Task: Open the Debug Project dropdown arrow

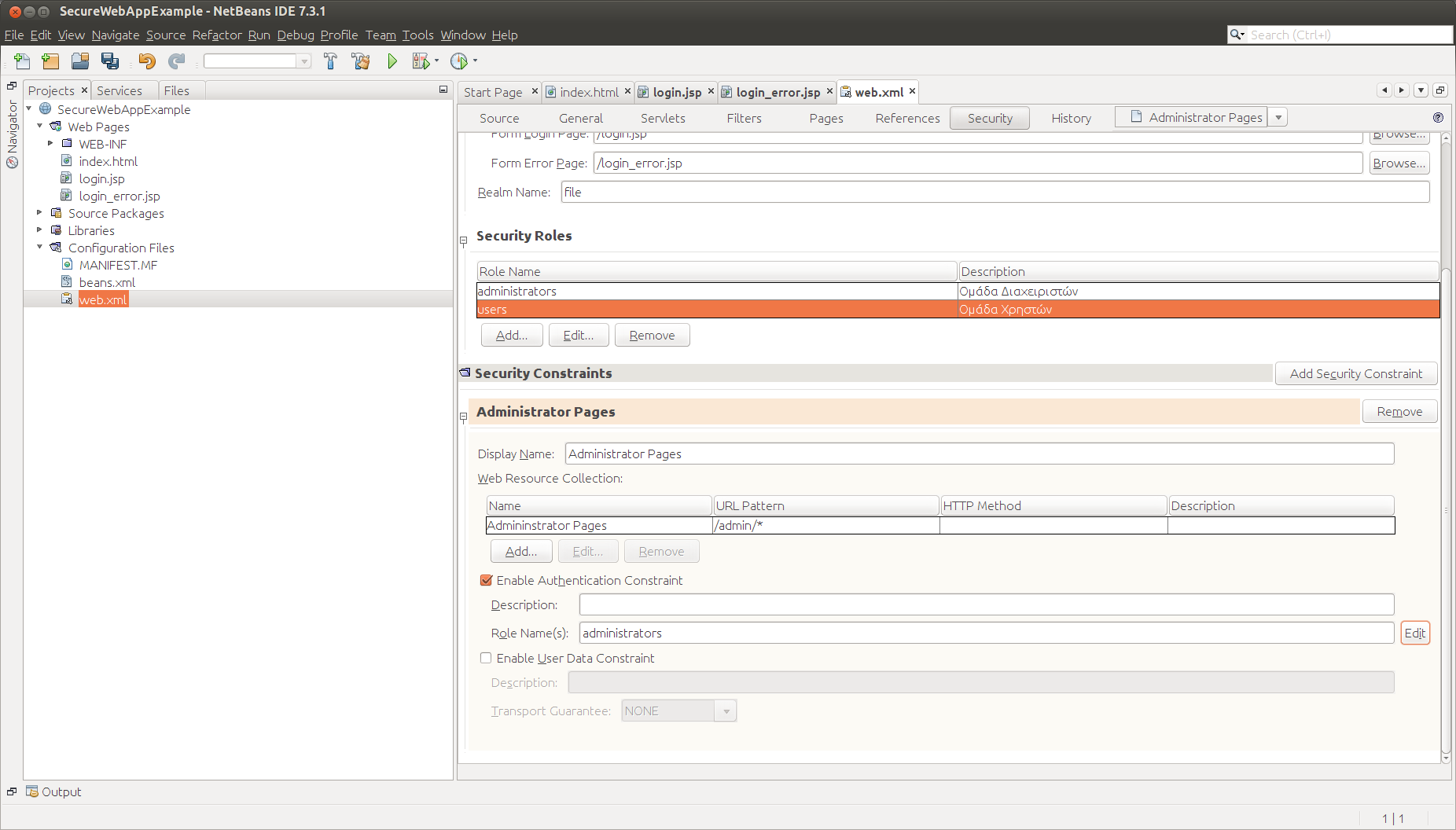Action: pos(436,61)
